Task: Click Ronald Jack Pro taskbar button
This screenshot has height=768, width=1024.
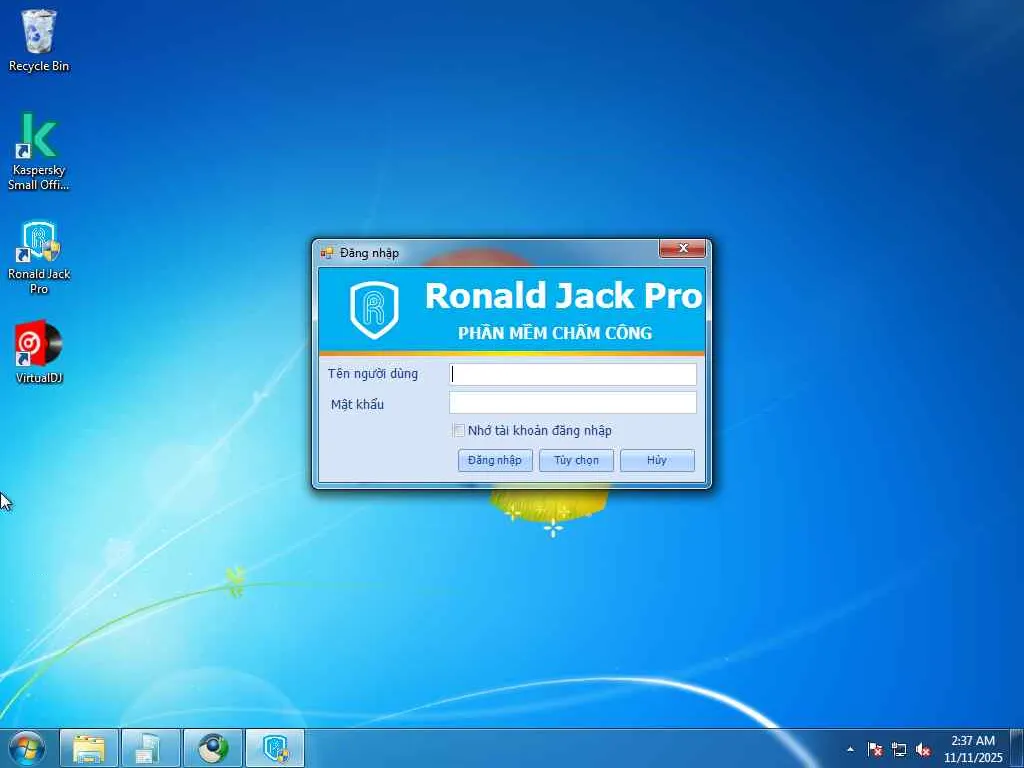Action: tap(275, 748)
